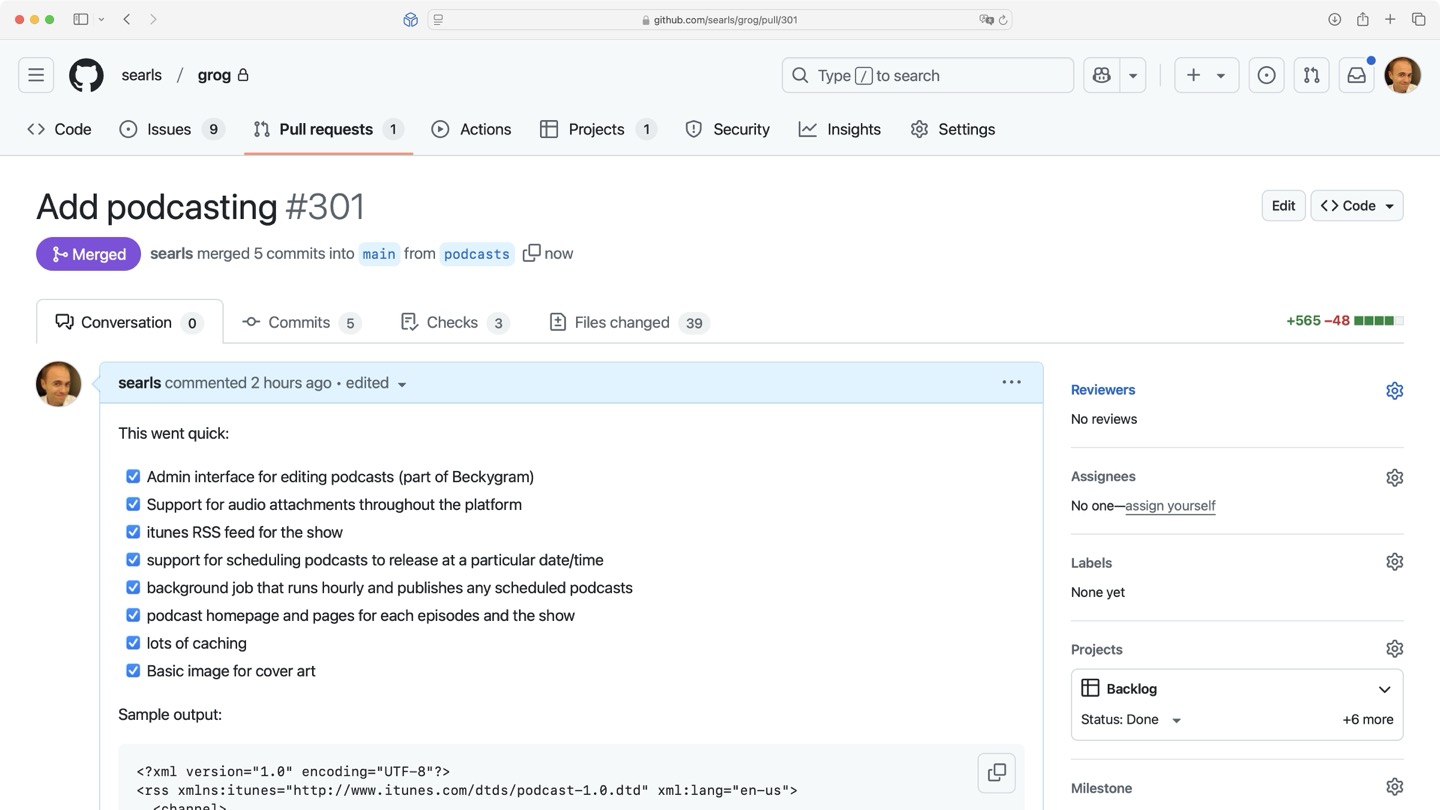Expand the Backlog project chevron
This screenshot has height=810, width=1440.
tap(1384, 689)
